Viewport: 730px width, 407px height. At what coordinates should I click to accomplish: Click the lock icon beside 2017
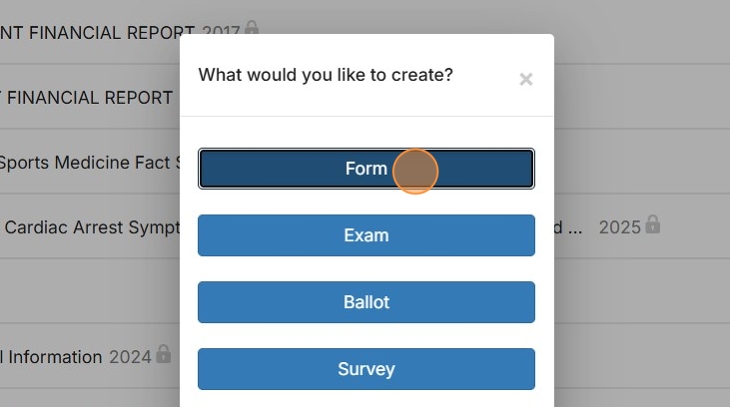[x=252, y=30]
